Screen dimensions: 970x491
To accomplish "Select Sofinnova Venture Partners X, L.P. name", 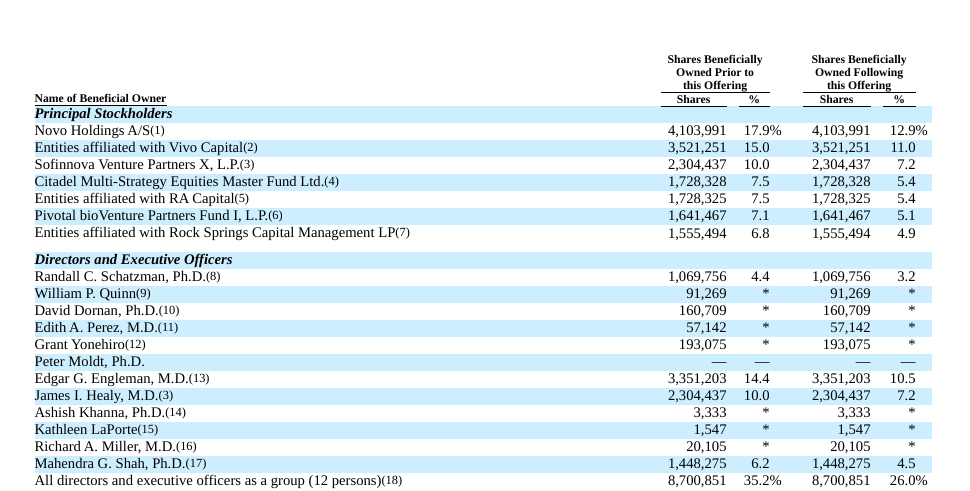I will (137, 164).
